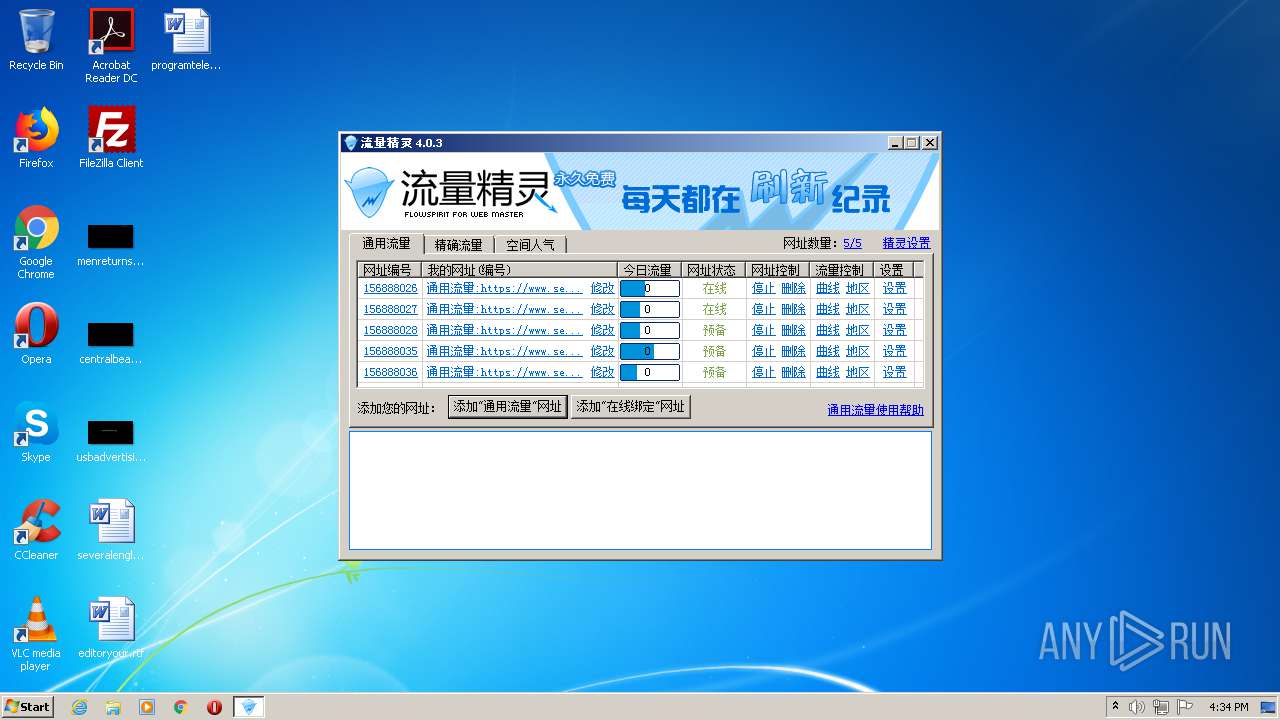Open the Opera desktop shortcut

tap(36, 334)
